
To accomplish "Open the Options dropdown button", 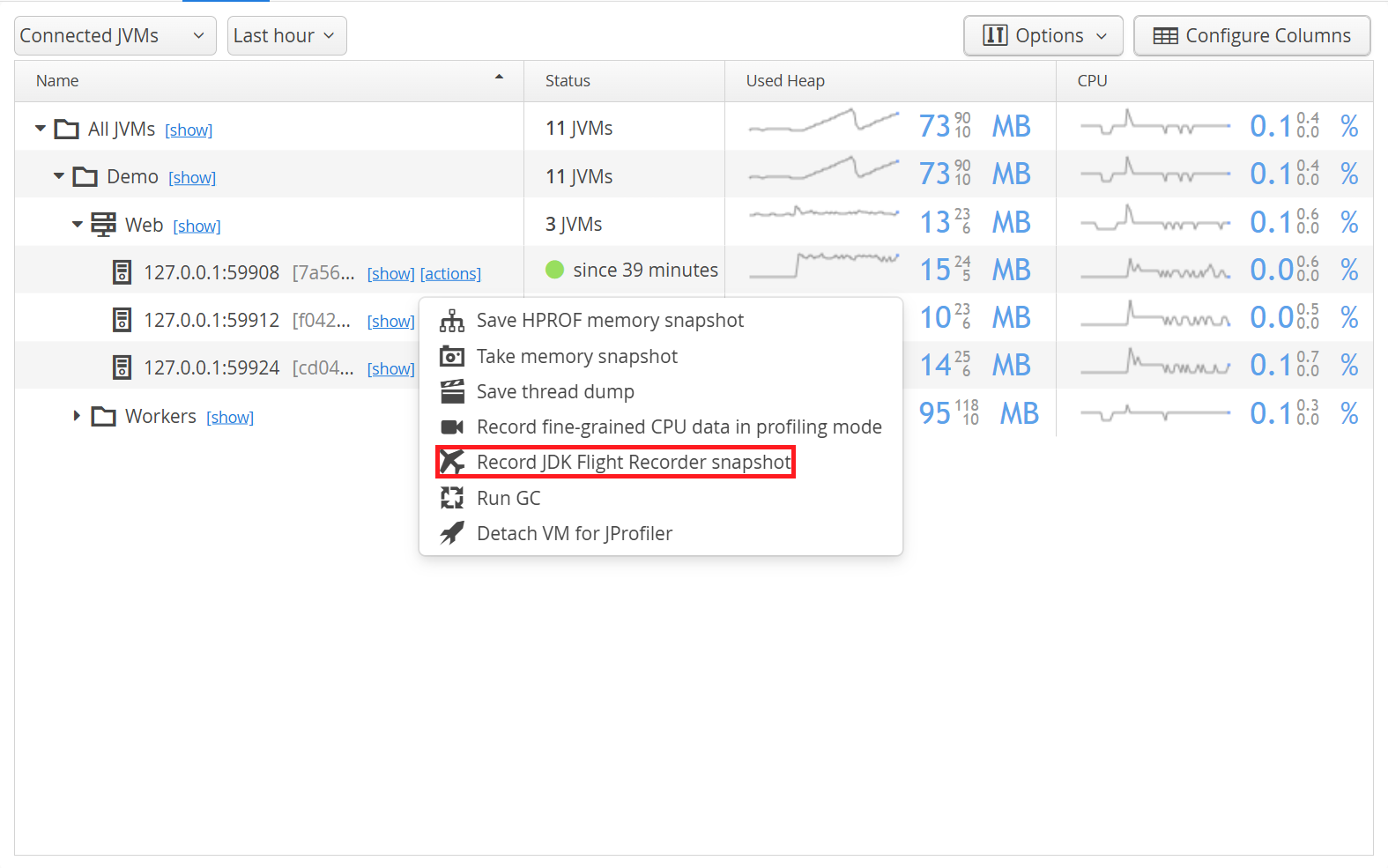I will point(1043,36).
